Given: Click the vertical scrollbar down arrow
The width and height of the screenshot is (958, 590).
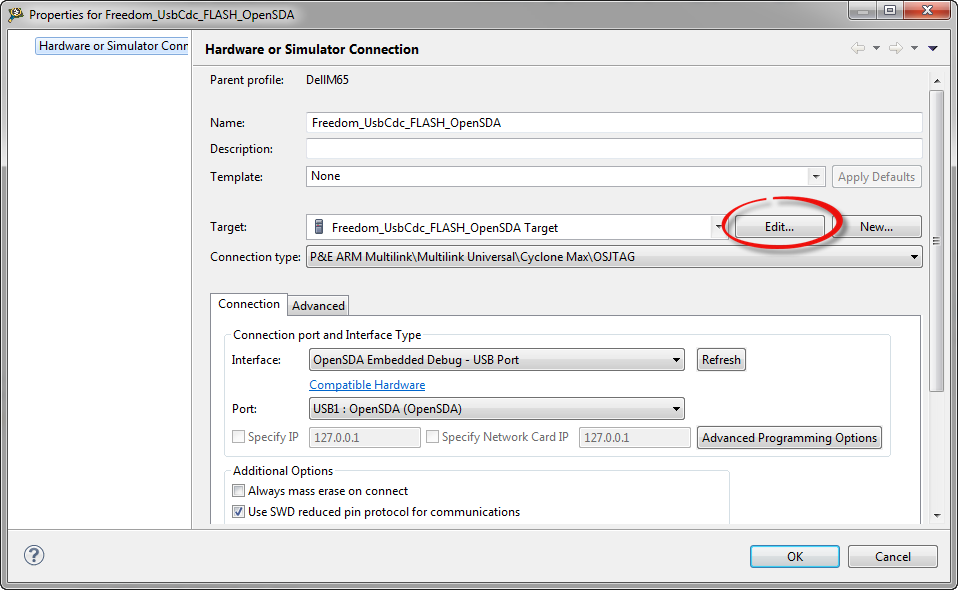Looking at the screenshot, I should pyautogui.click(x=936, y=515).
